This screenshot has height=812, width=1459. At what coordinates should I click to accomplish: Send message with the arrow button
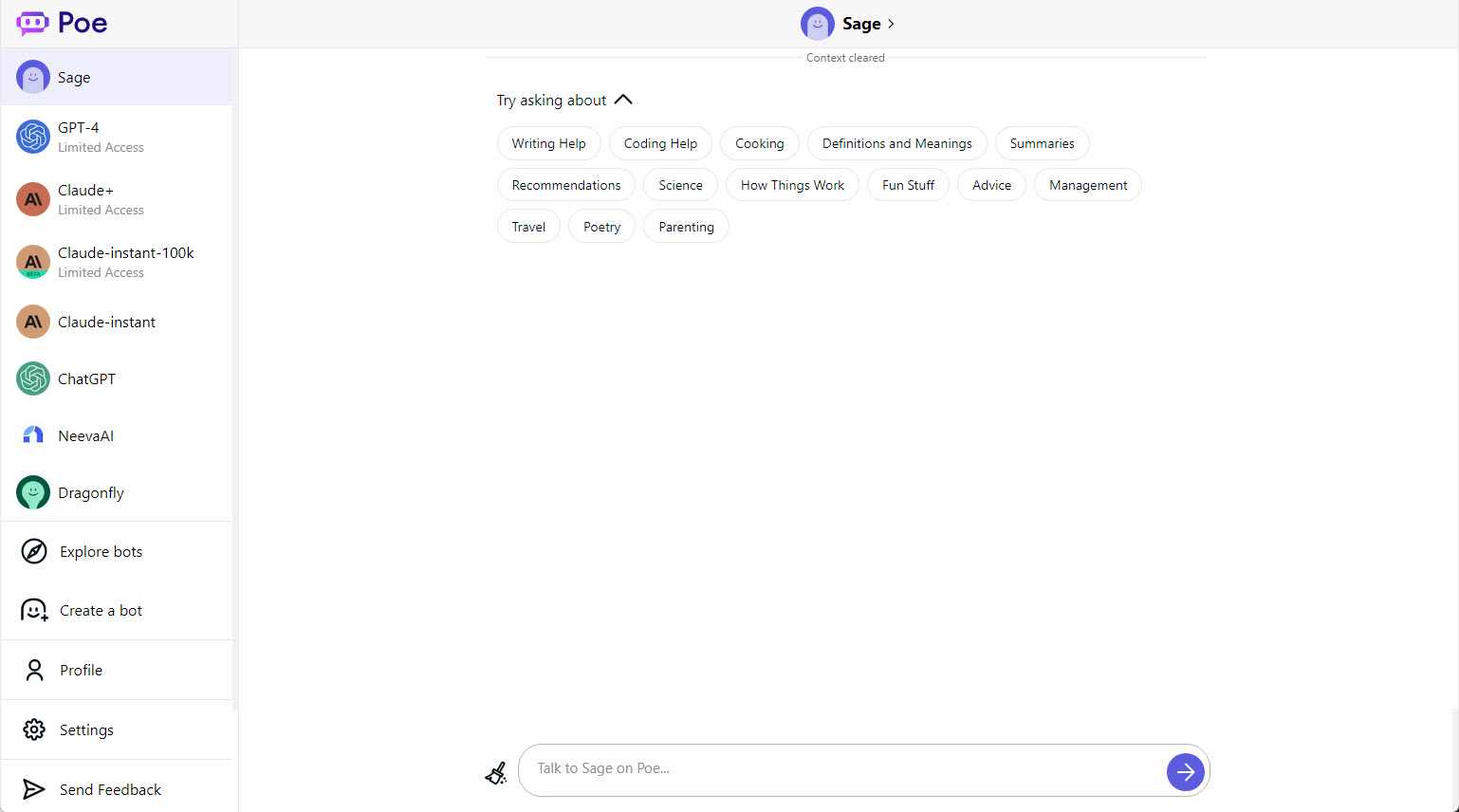[x=1186, y=772]
